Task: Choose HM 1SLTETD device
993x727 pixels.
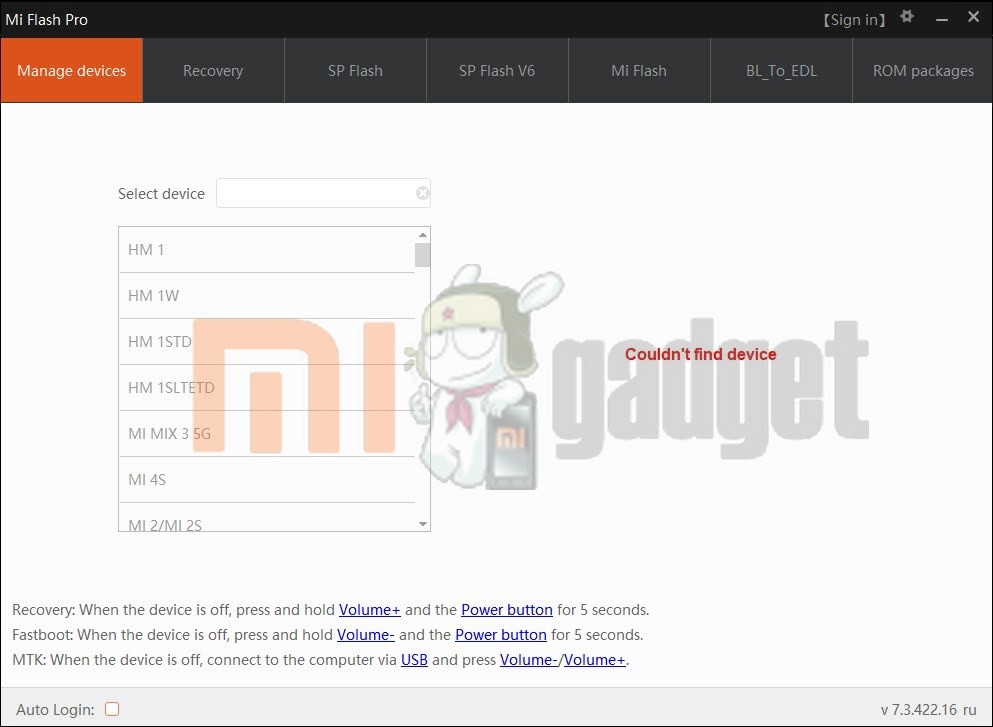Action: pyautogui.click(x=267, y=388)
